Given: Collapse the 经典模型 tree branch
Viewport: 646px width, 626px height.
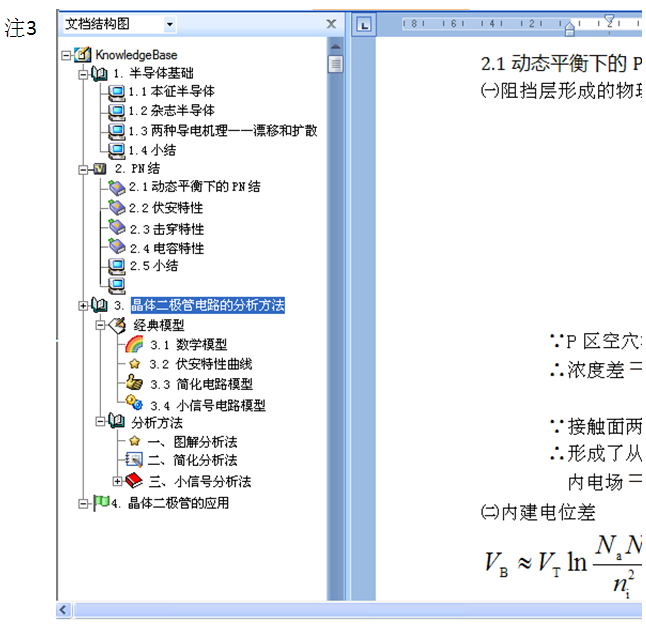Looking at the screenshot, I should click(x=100, y=325).
